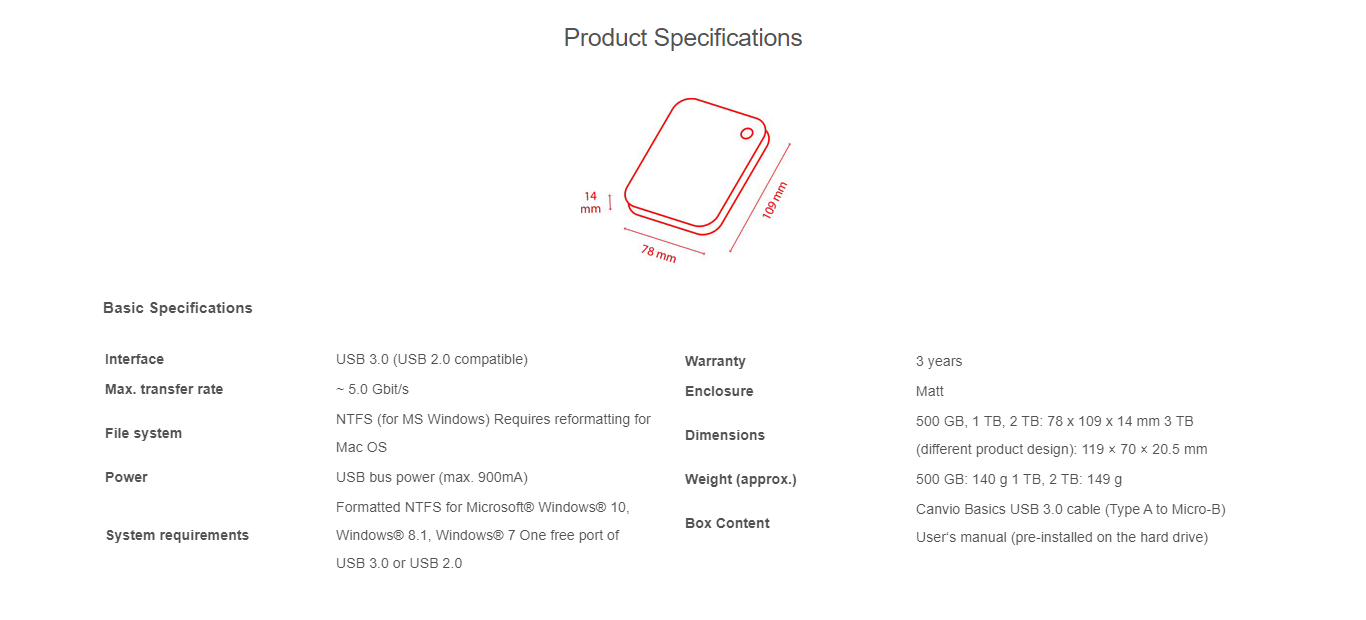The image size is (1366, 620).
Task: Click the Interface row label
Action: [x=134, y=359]
